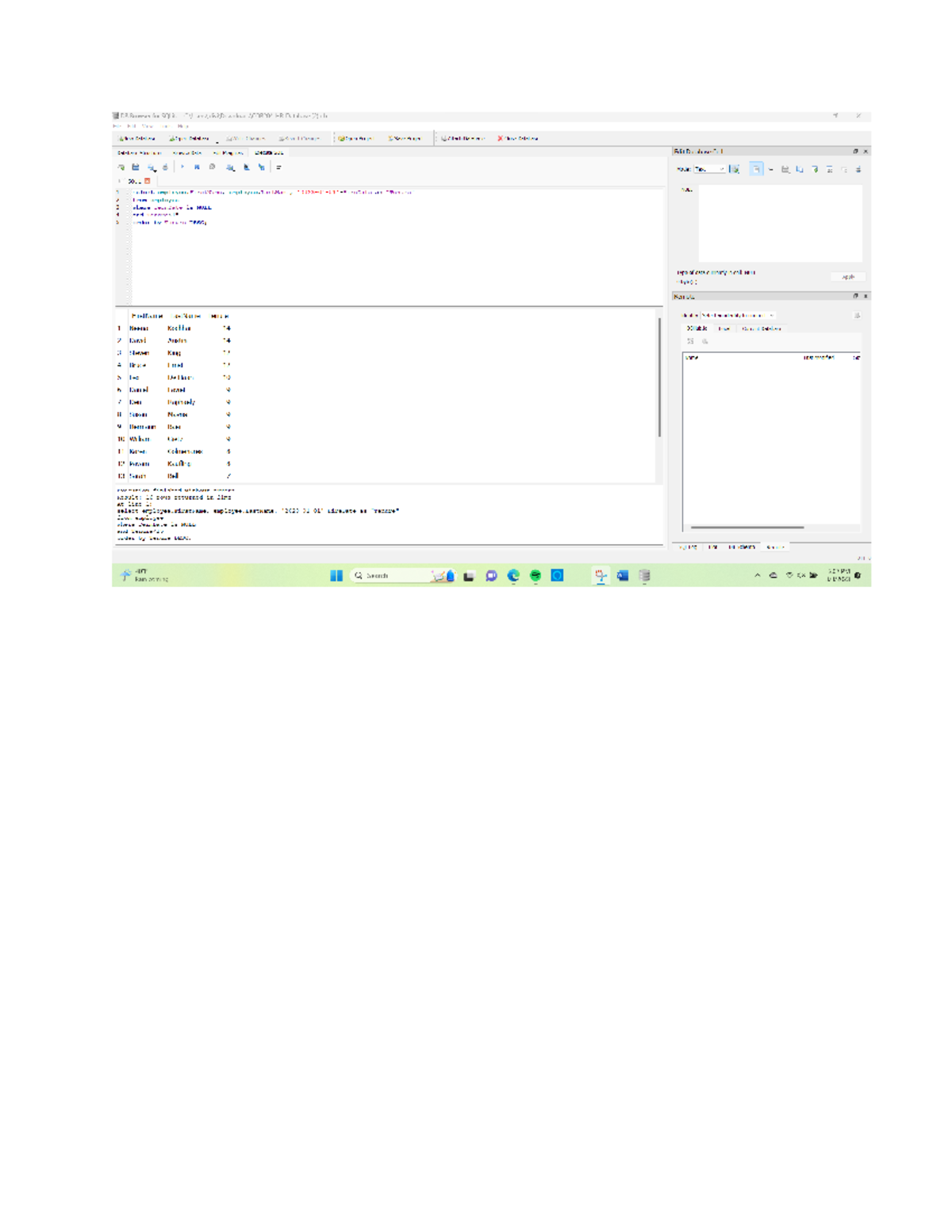Open the Browse Data tab
This screenshot has width=952, height=1232.
click(187, 152)
